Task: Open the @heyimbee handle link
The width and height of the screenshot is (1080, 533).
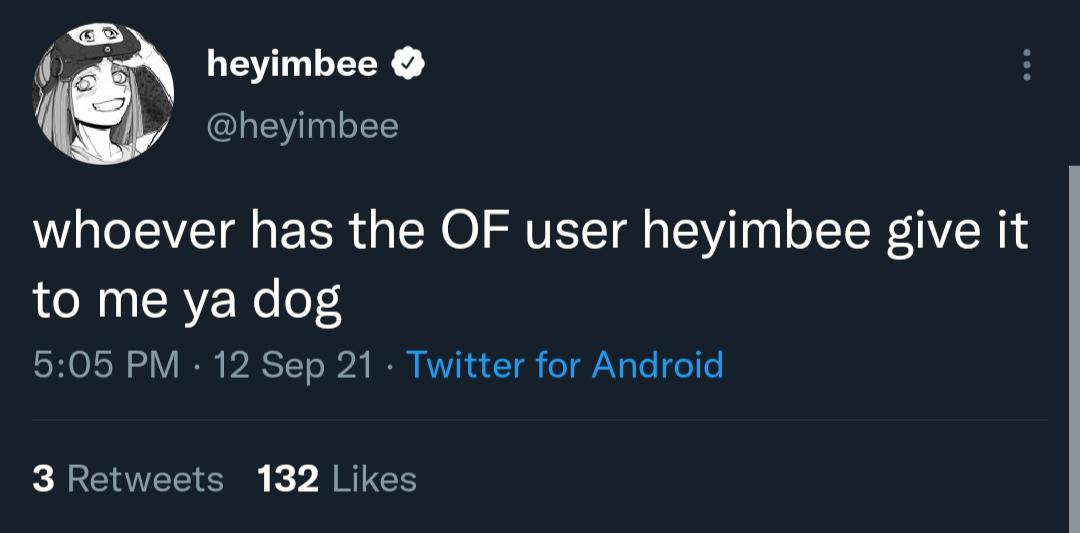Action: click(x=302, y=125)
